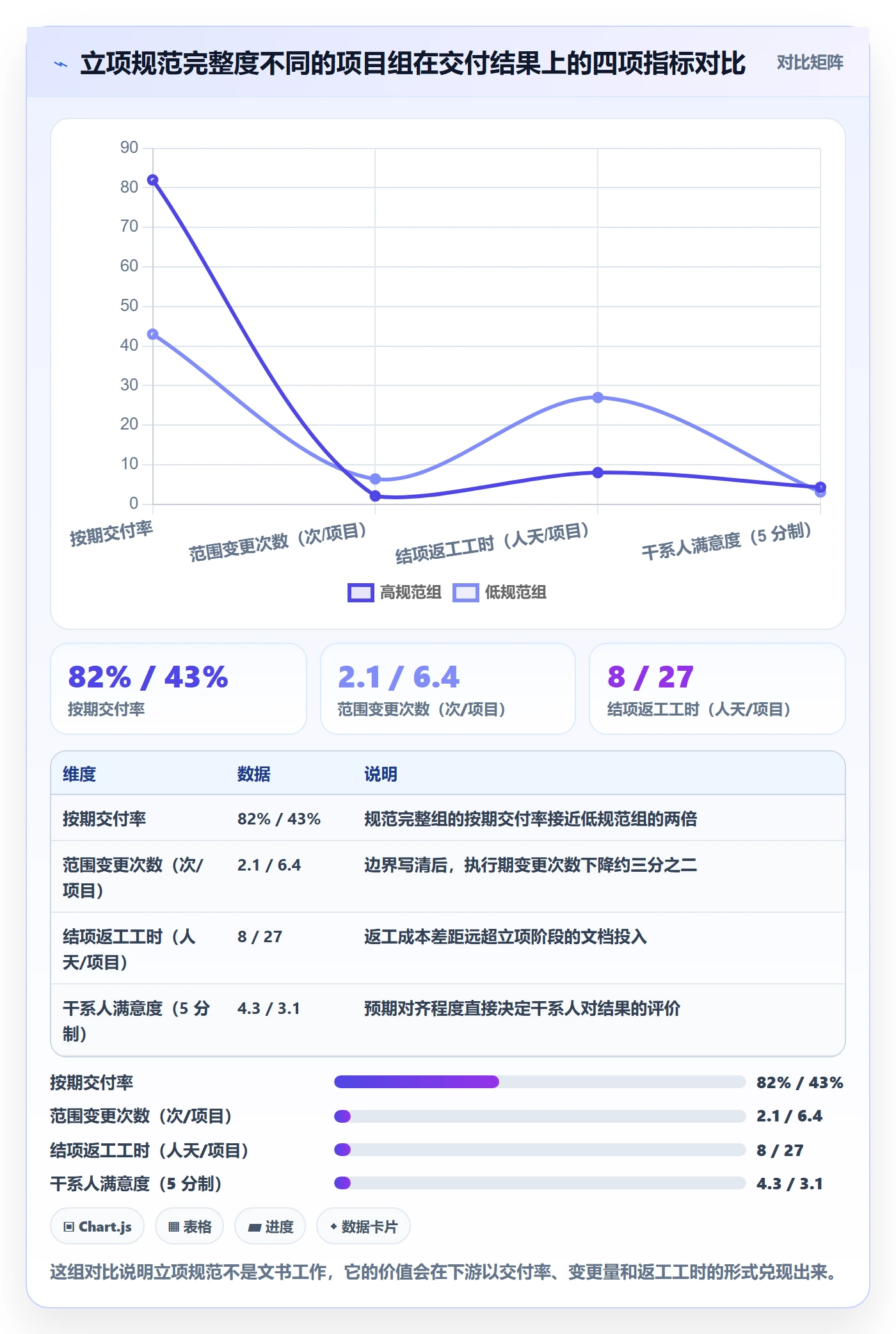The width and height of the screenshot is (896, 1334).
Task: Click the 按期交付率 progress bar
Action: [x=540, y=1082]
